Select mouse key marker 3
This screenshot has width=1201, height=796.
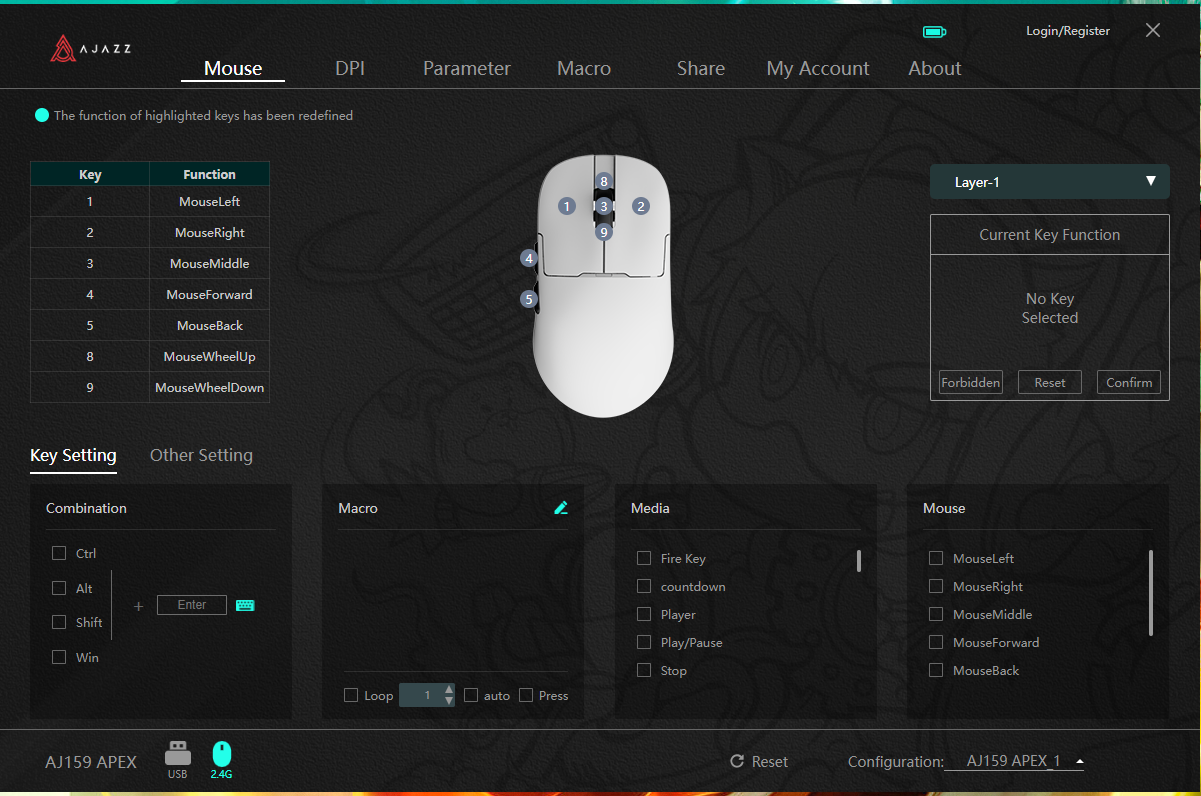coord(603,206)
